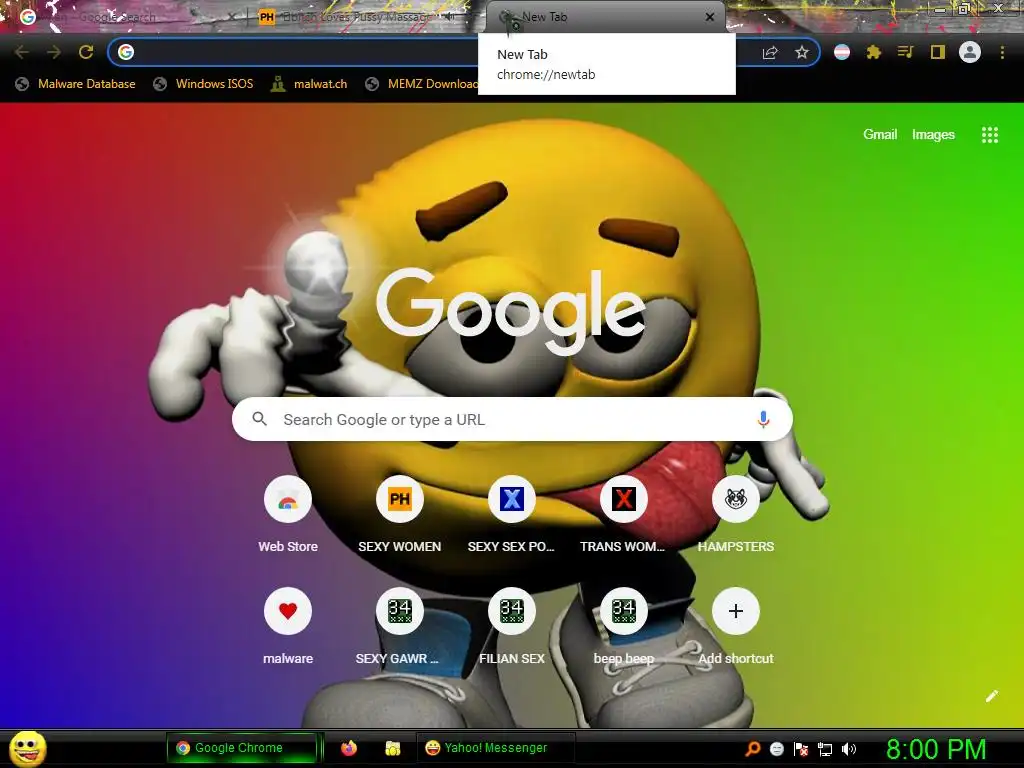Image resolution: width=1024 pixels, height=768 pixels.
Task: Click the 8:00 PM clock
Action: pos(936,749)
